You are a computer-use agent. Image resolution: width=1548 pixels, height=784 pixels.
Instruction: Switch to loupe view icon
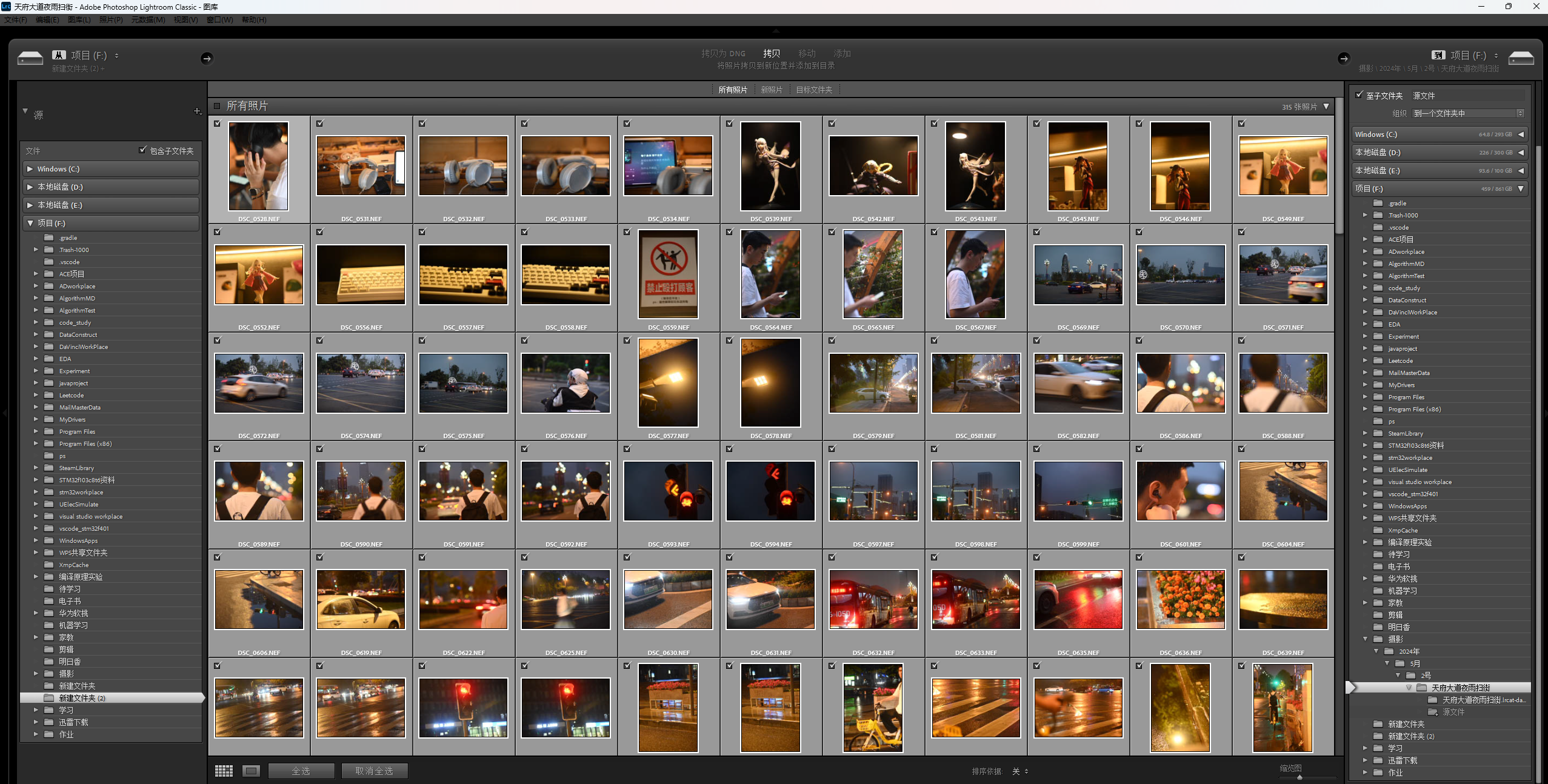point(251,771)
